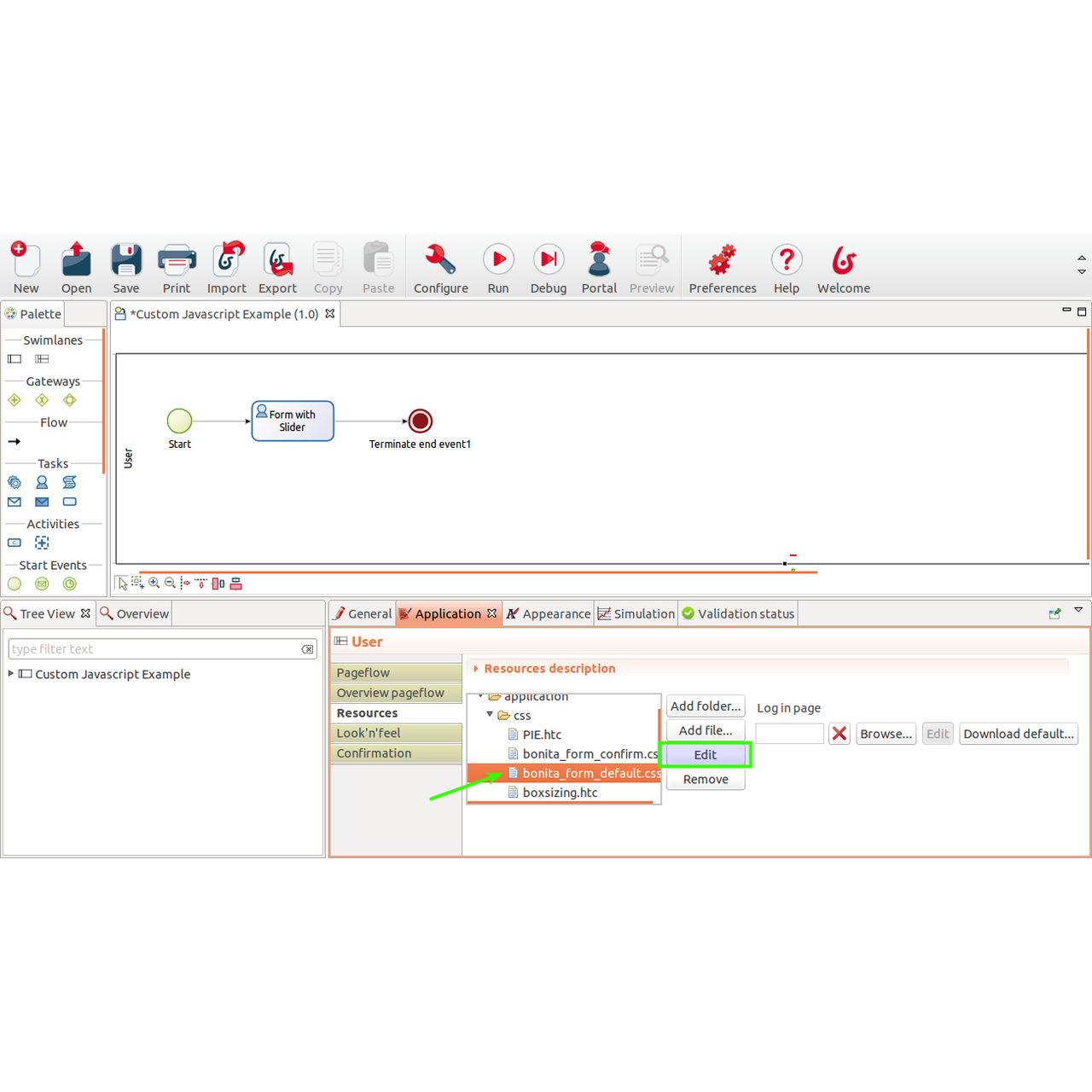Select boxsizing.htc in the resources tree

560,793
